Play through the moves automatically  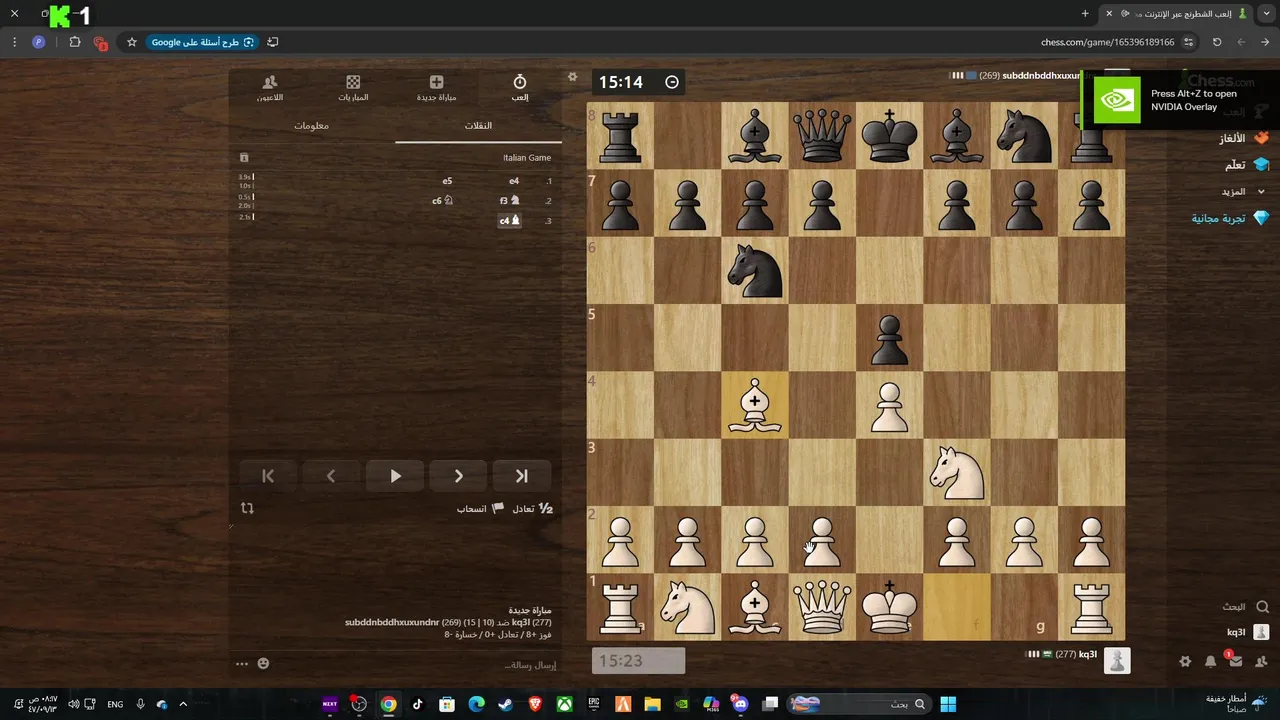[395, 476]
